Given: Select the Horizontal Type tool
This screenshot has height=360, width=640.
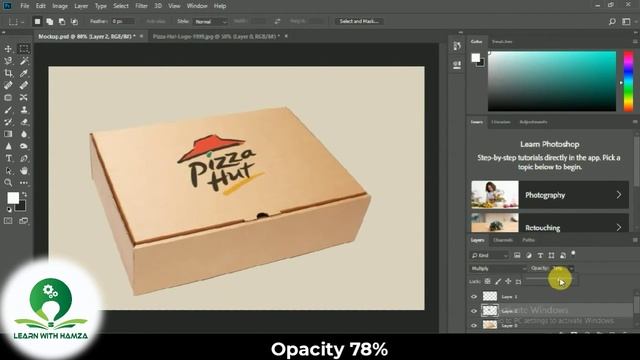Looking at the screenshot, I should [8, 158].
